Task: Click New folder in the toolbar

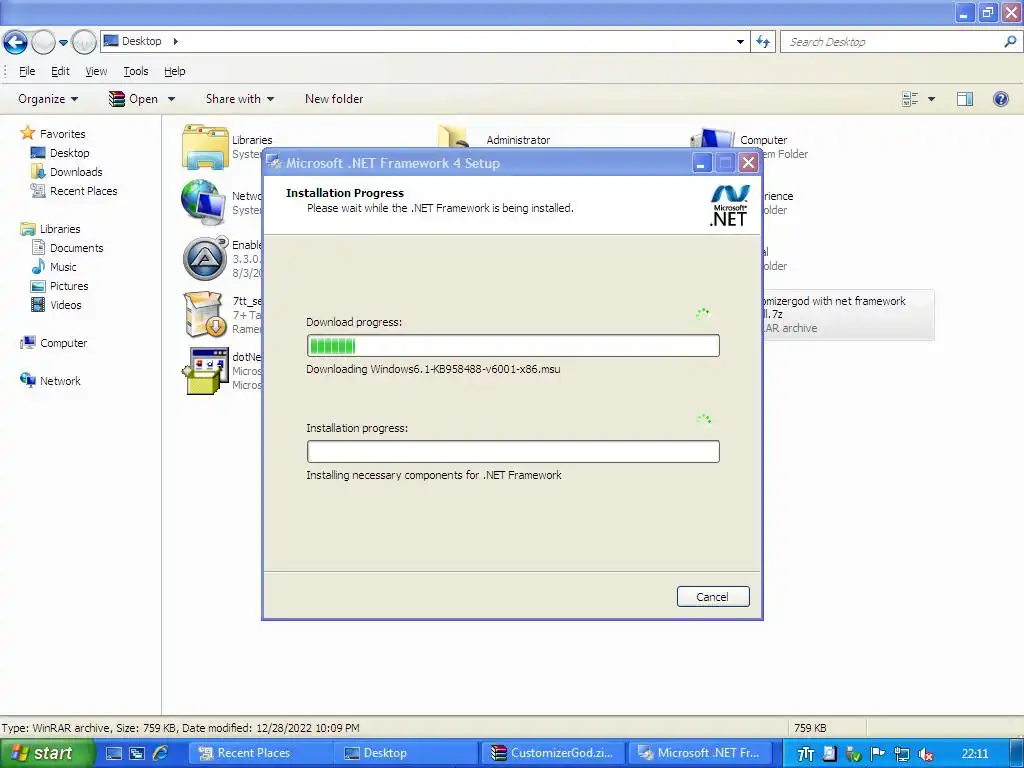Action: click(x=334, y=99)
